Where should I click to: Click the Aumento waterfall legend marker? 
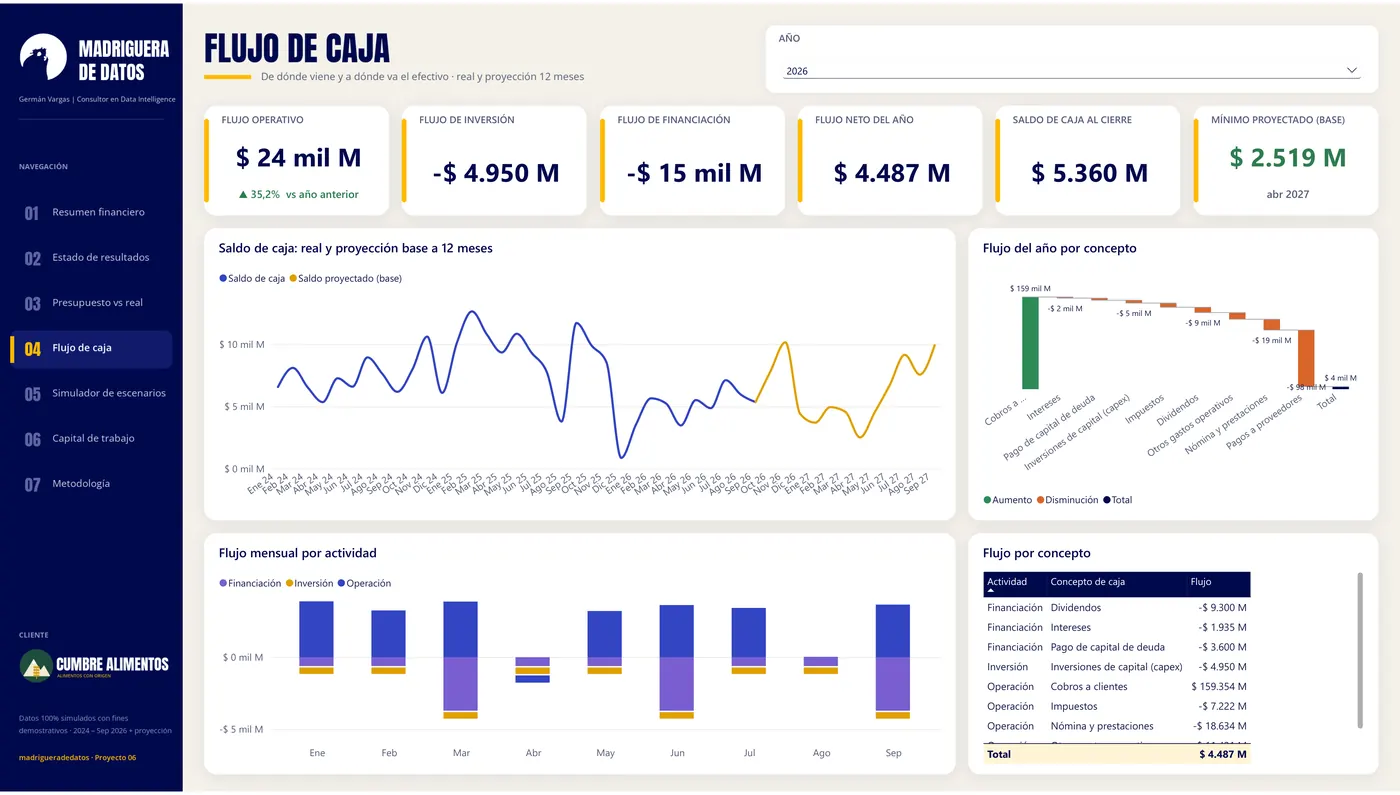[987, 500]
